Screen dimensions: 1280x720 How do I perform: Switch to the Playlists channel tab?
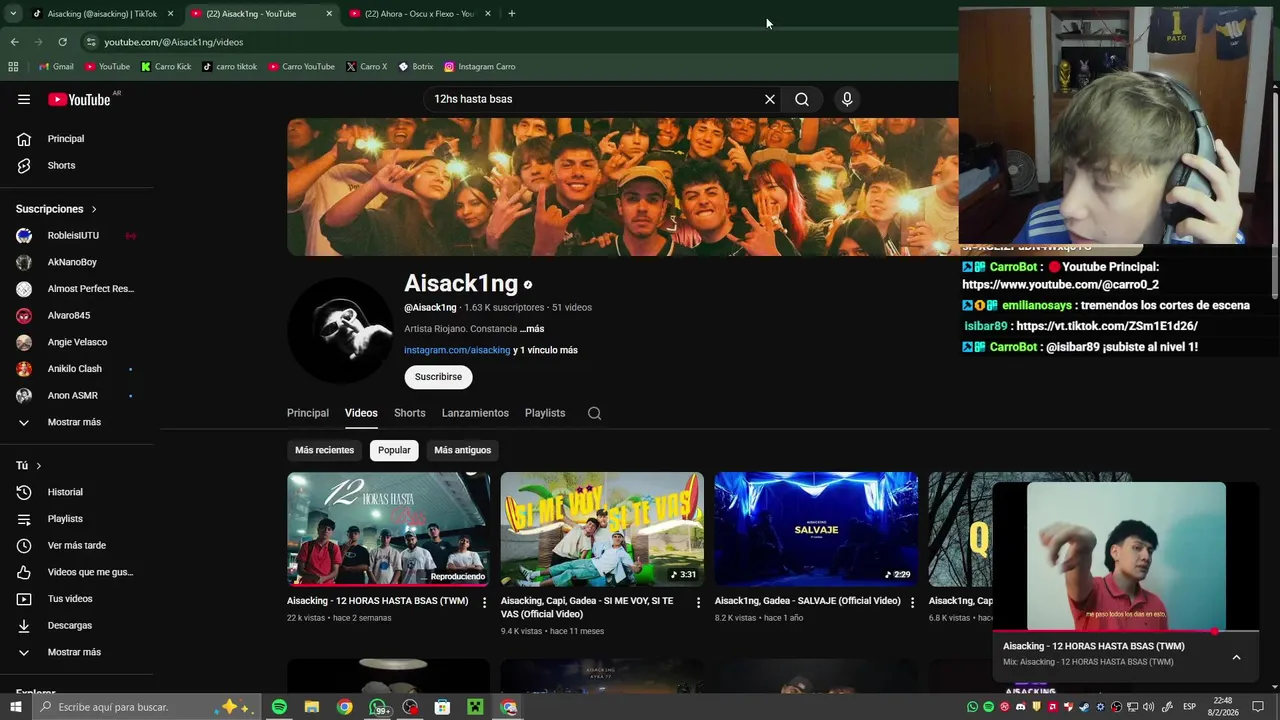click(545, 413)
